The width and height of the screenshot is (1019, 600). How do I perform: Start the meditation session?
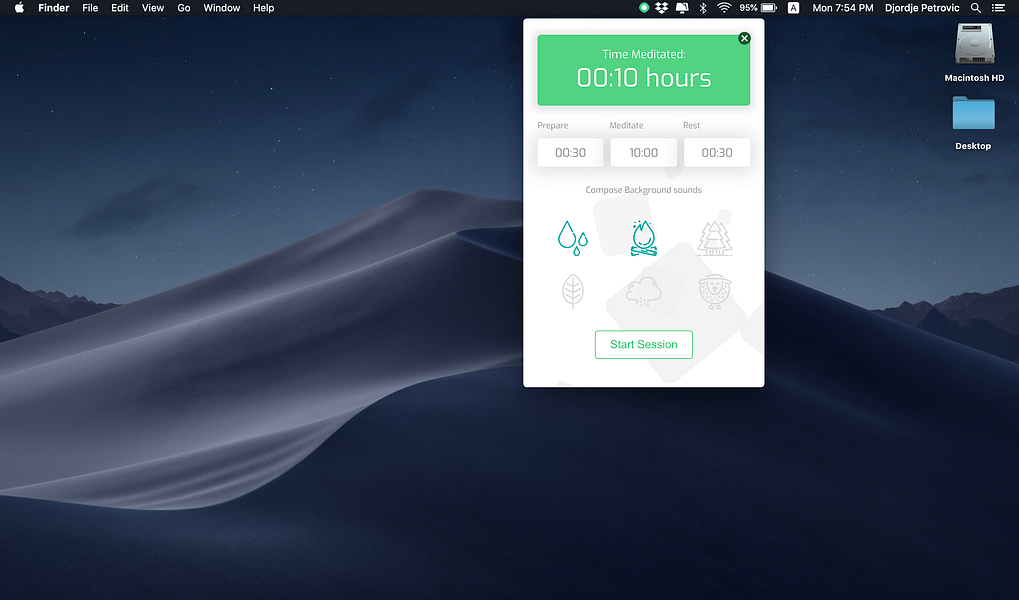pos(643,345)
